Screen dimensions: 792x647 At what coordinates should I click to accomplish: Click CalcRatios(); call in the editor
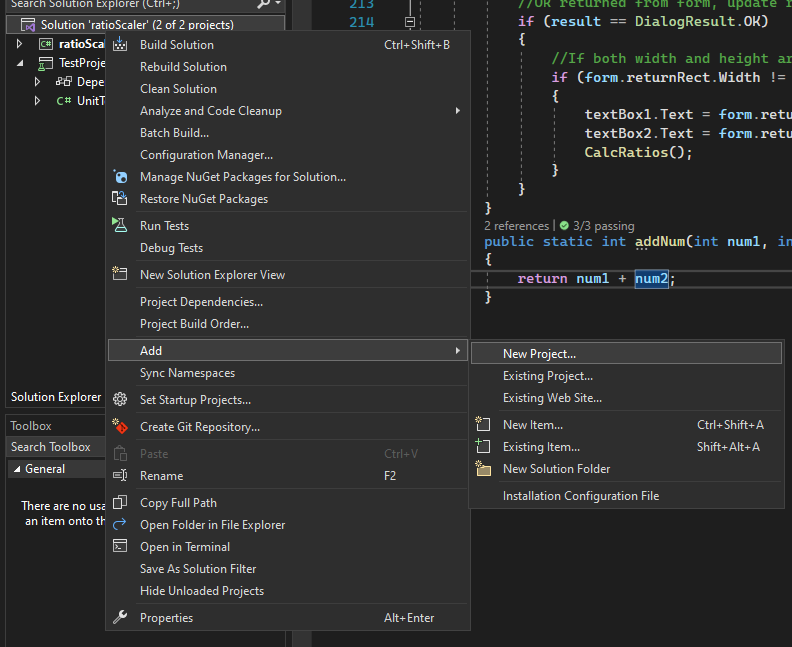tap(638, 152)
